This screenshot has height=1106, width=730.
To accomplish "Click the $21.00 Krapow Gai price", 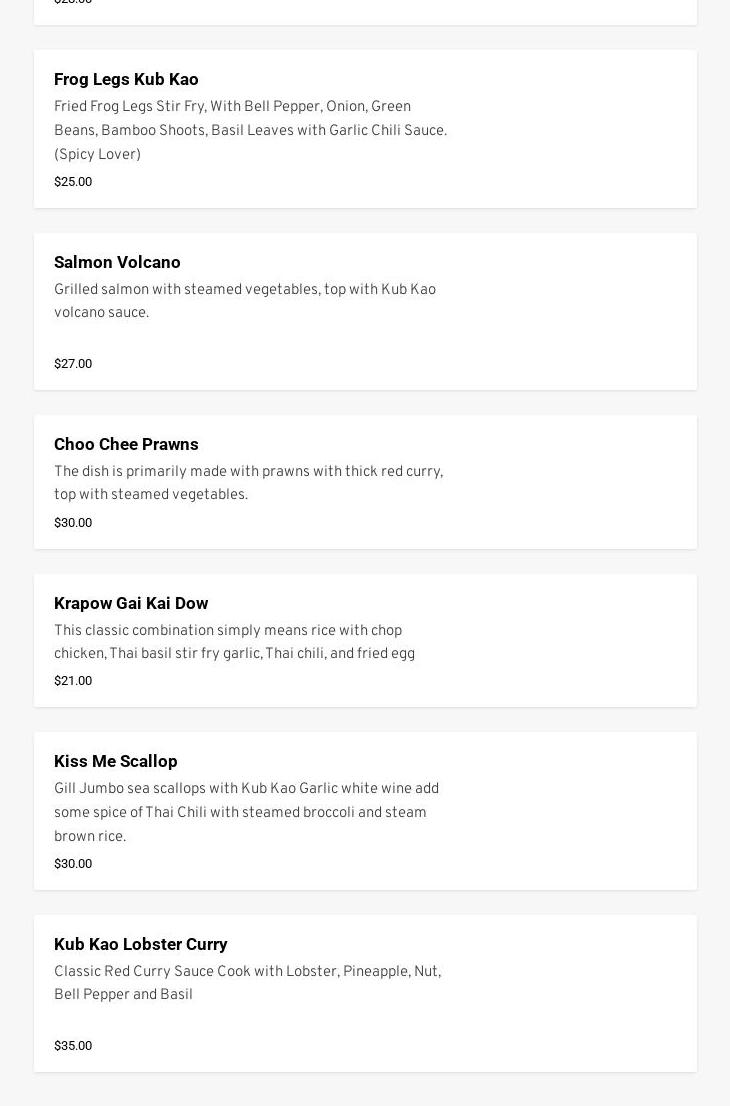I will pyautogui.click(x=73, y=681).
